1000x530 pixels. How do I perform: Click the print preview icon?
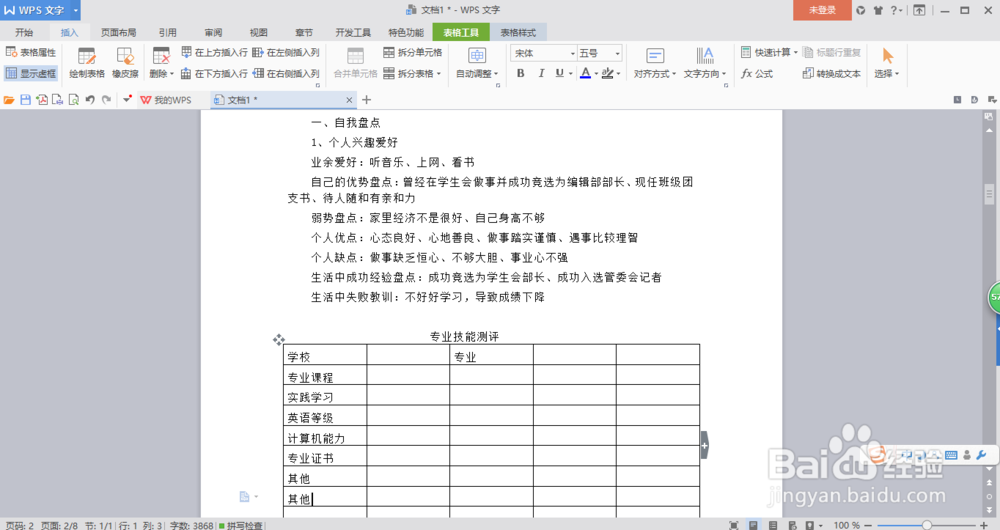point(74,99)
